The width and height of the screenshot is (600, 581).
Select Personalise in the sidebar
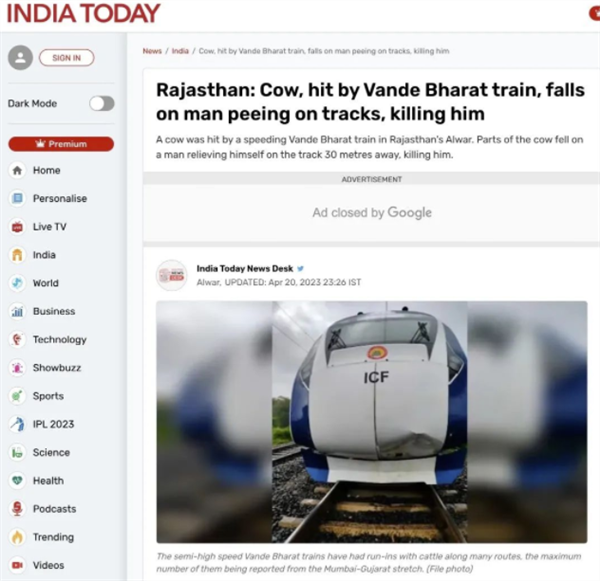pos(60,198)
